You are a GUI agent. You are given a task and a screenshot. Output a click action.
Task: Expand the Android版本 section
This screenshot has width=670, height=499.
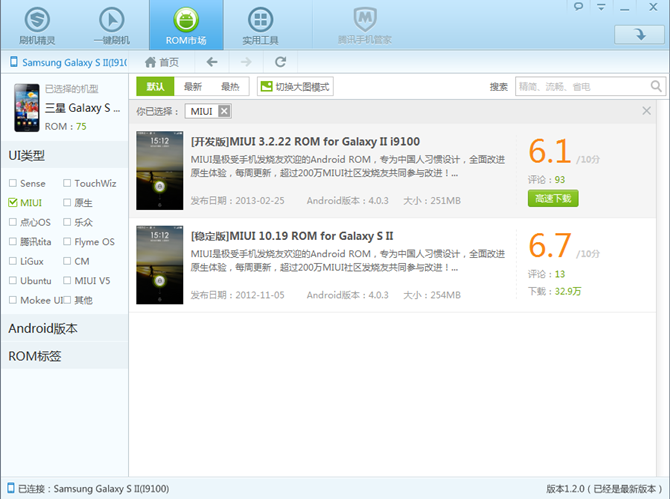coord(65,328)
